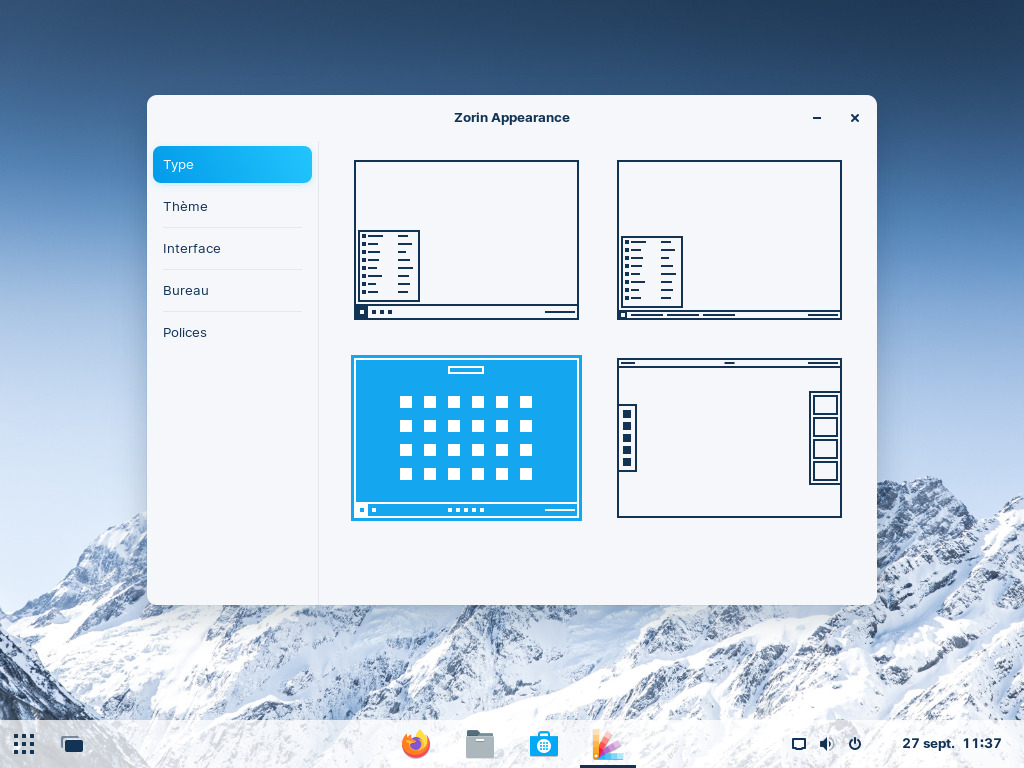
Task: Open the Bureau settings section
Action: click(x=232, y=291)
